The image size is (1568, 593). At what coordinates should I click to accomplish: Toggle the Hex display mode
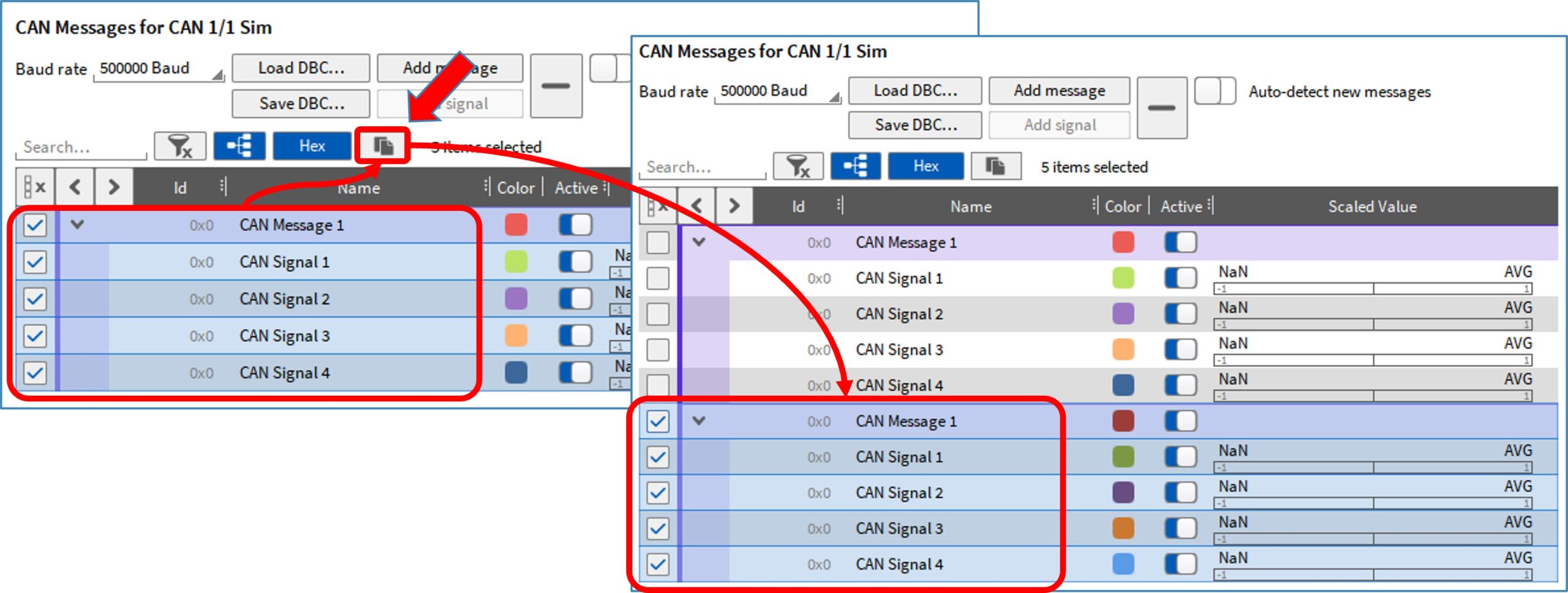(925, 165)
